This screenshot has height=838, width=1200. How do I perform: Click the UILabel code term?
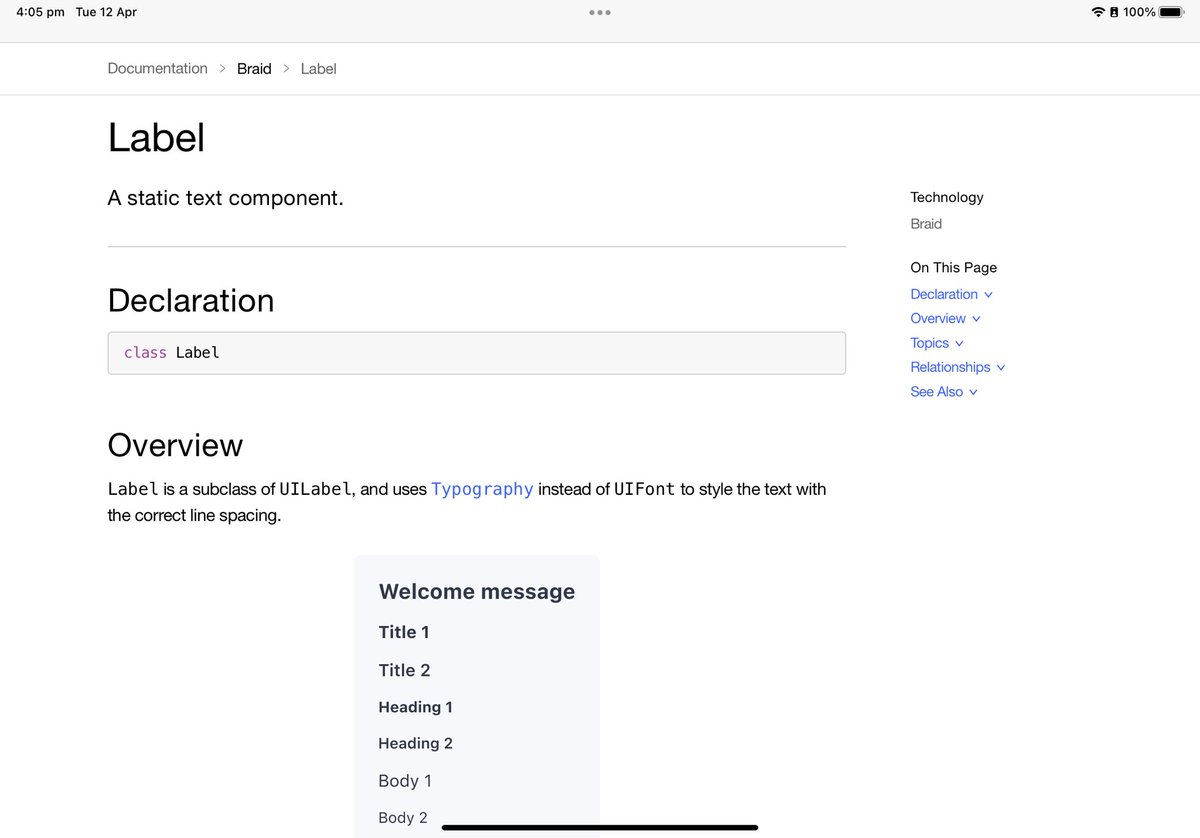tap(315, 489)
